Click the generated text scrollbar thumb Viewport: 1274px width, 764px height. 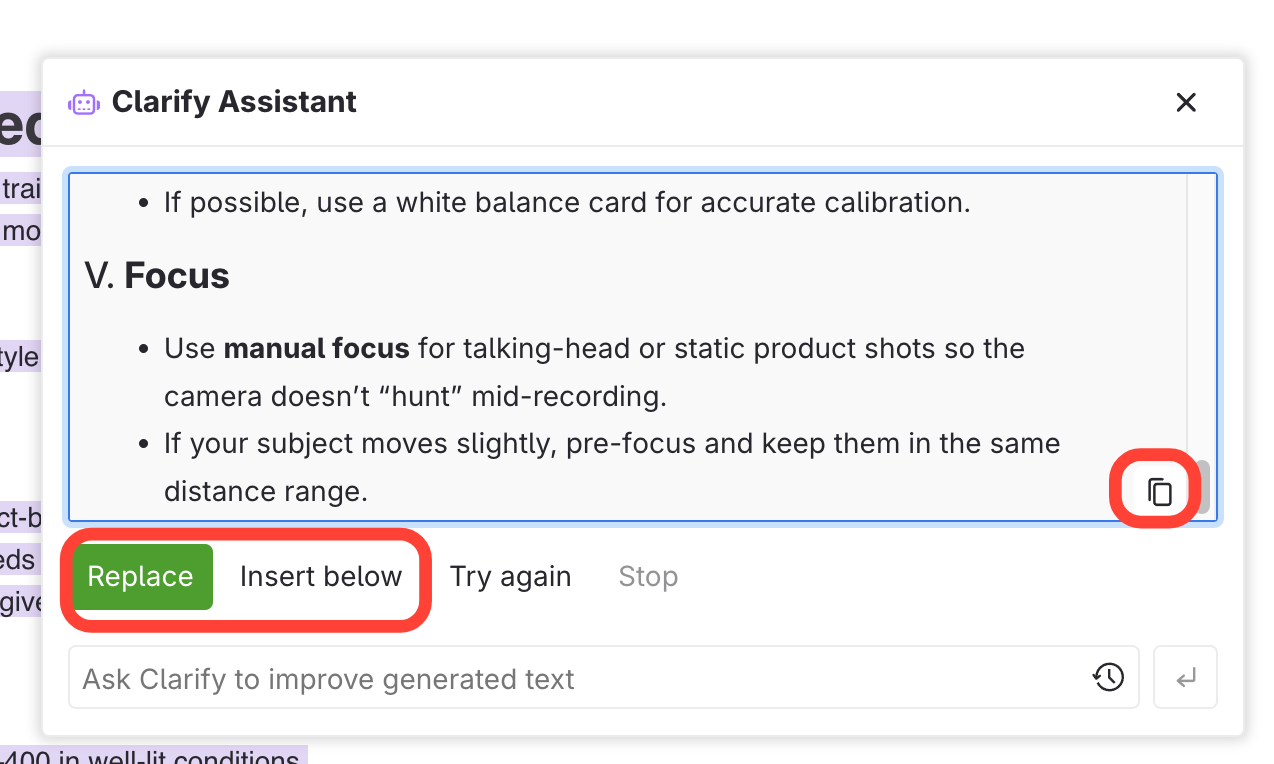(1204, 487)
